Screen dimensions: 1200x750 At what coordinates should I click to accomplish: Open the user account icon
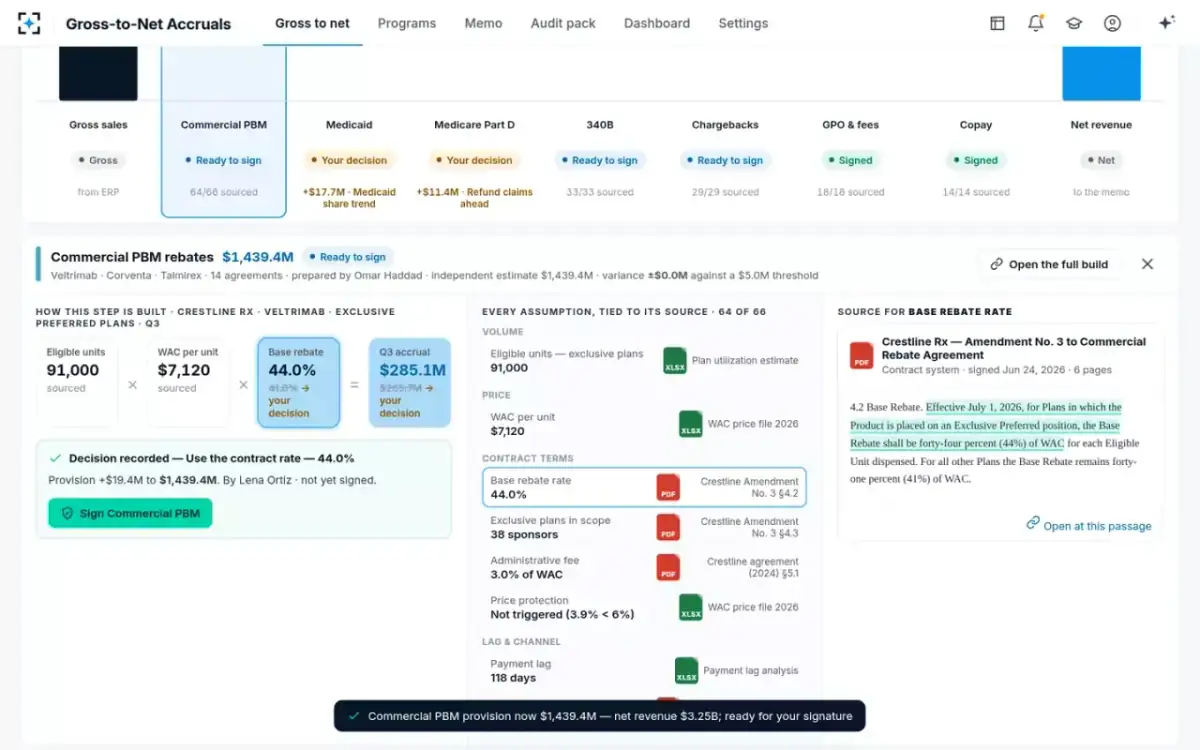click(1112, 23)
